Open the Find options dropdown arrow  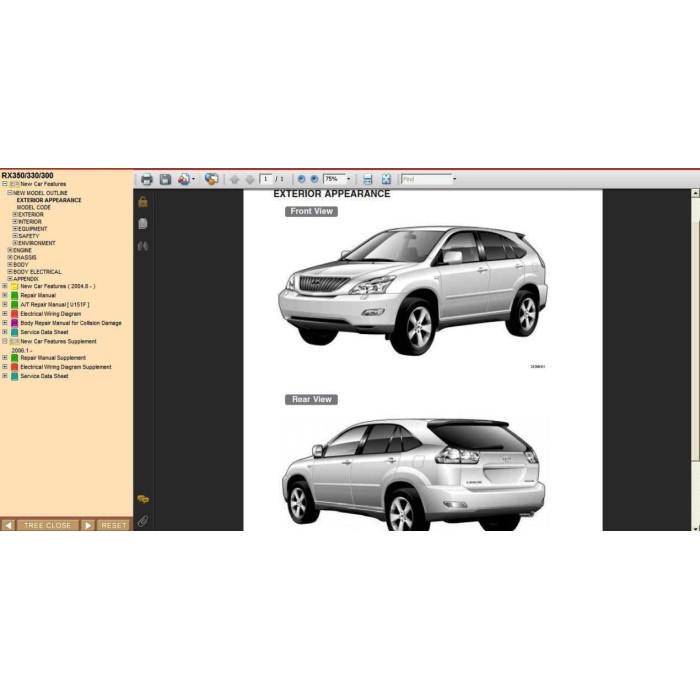454,179
